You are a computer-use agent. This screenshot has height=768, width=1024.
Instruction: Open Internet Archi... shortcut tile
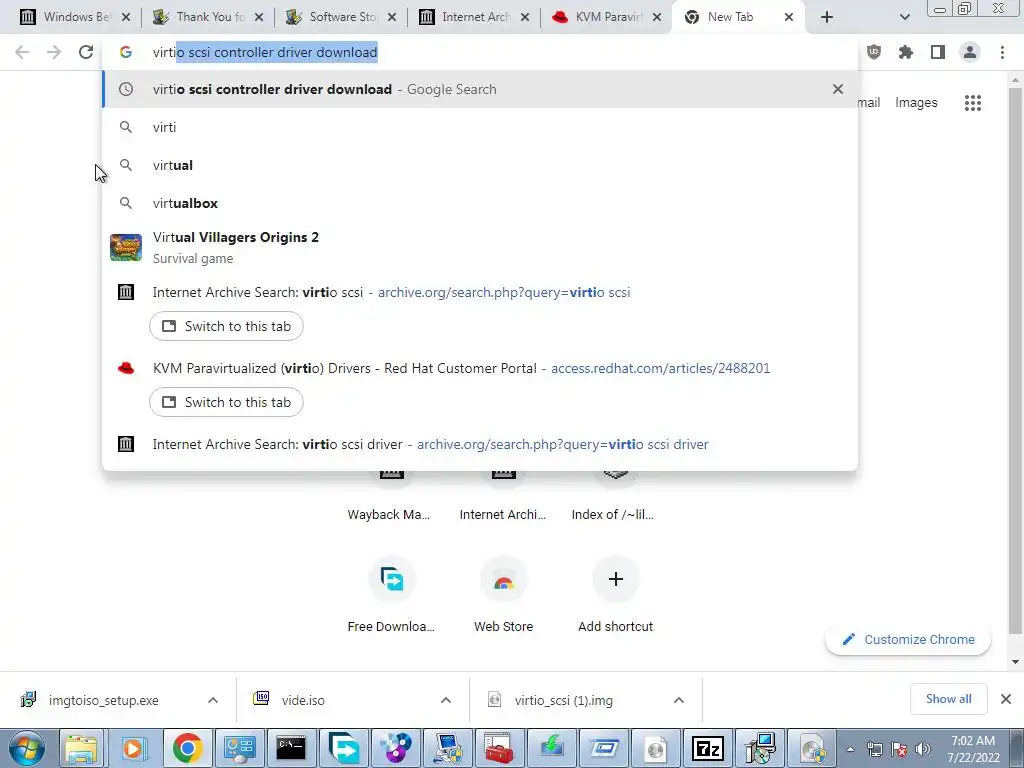click(503, 496)
